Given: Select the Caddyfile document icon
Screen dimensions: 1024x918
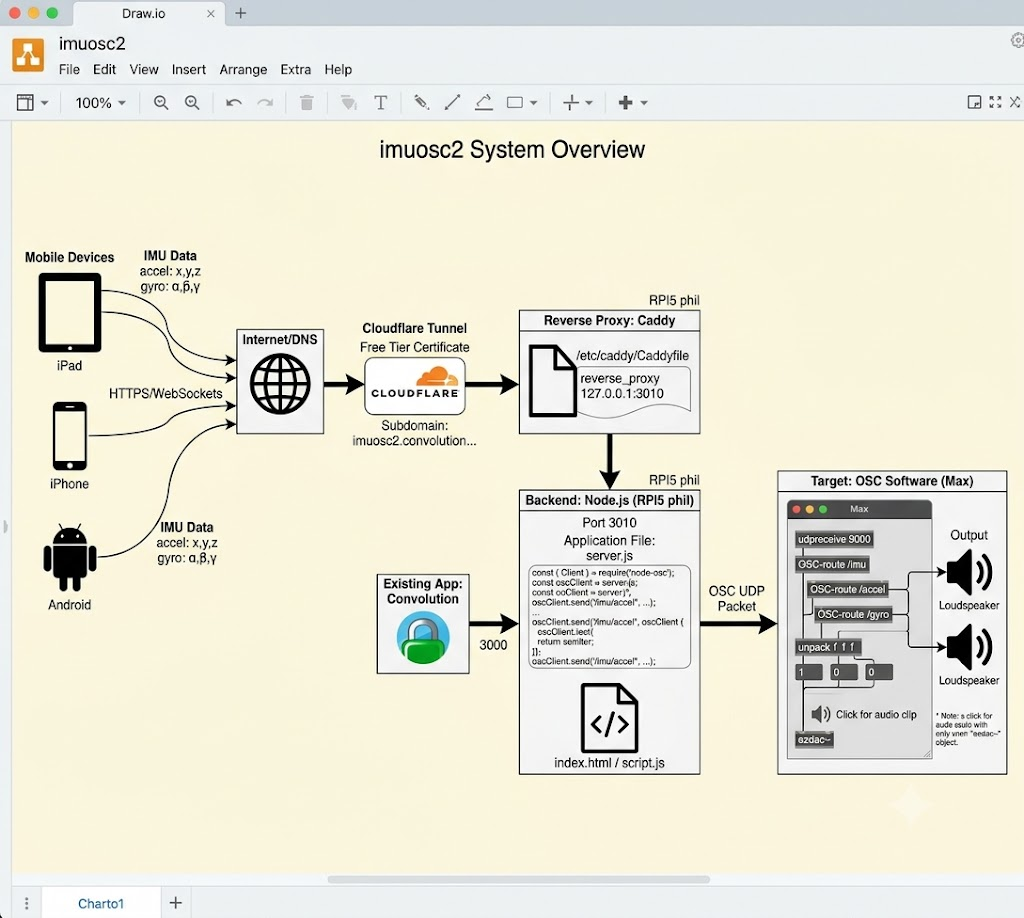Looking at the screenshot, I should pos(552,381).
